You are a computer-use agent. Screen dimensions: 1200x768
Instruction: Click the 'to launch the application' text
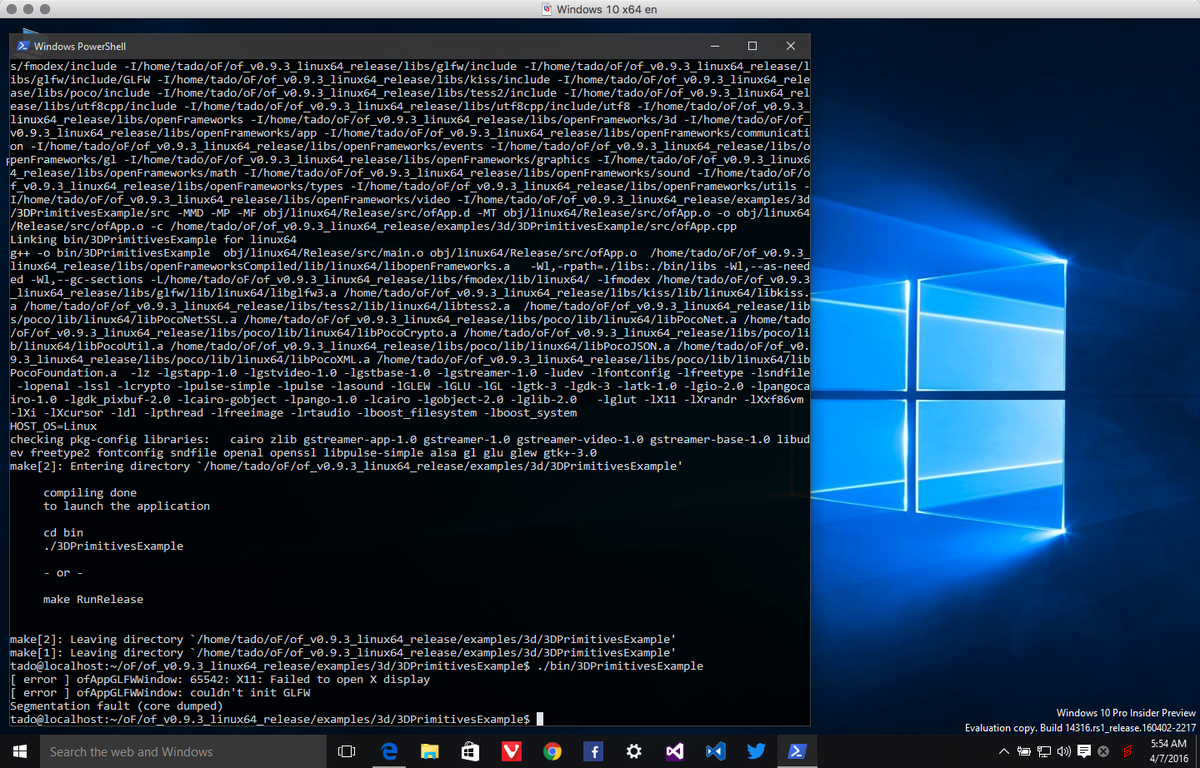pos(126,506)
